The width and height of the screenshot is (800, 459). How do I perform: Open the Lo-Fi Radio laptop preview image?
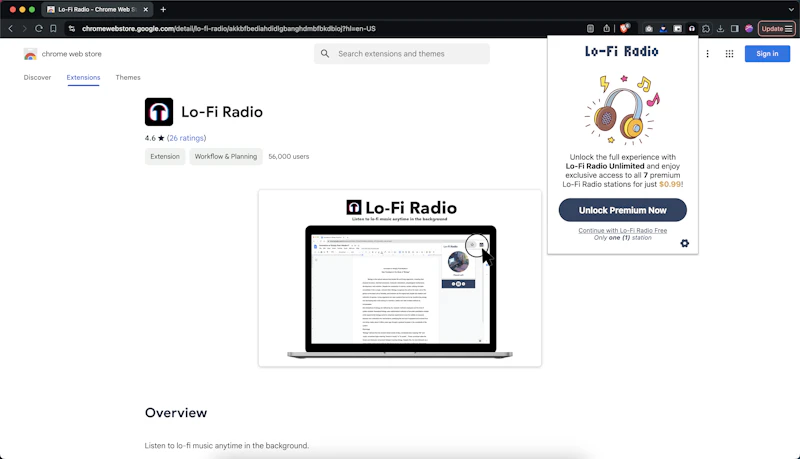[x=399, y=278]
